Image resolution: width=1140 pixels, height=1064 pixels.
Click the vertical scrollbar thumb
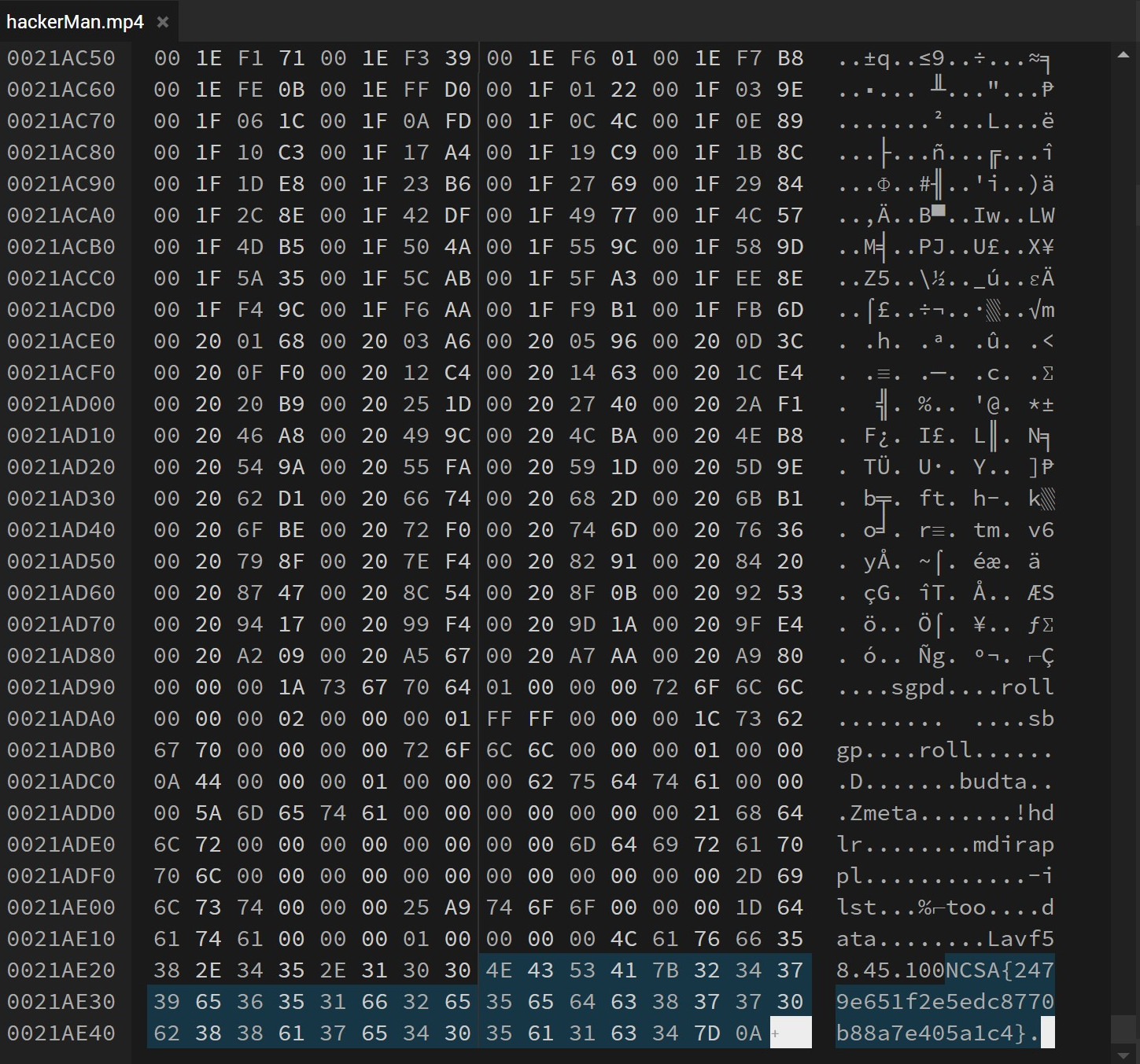[1123, 1029]
